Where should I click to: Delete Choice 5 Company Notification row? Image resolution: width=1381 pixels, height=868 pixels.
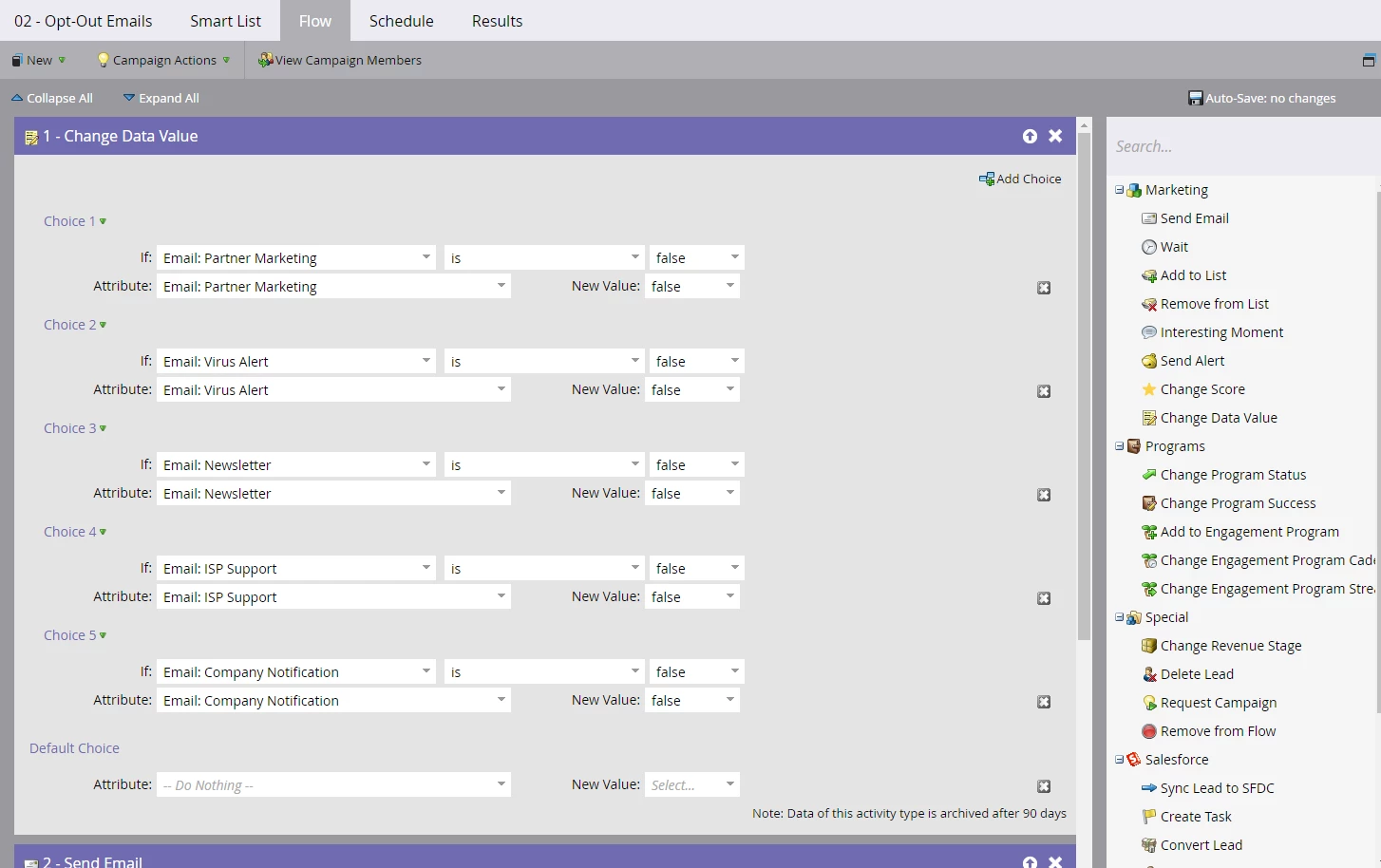point(1044,702)
